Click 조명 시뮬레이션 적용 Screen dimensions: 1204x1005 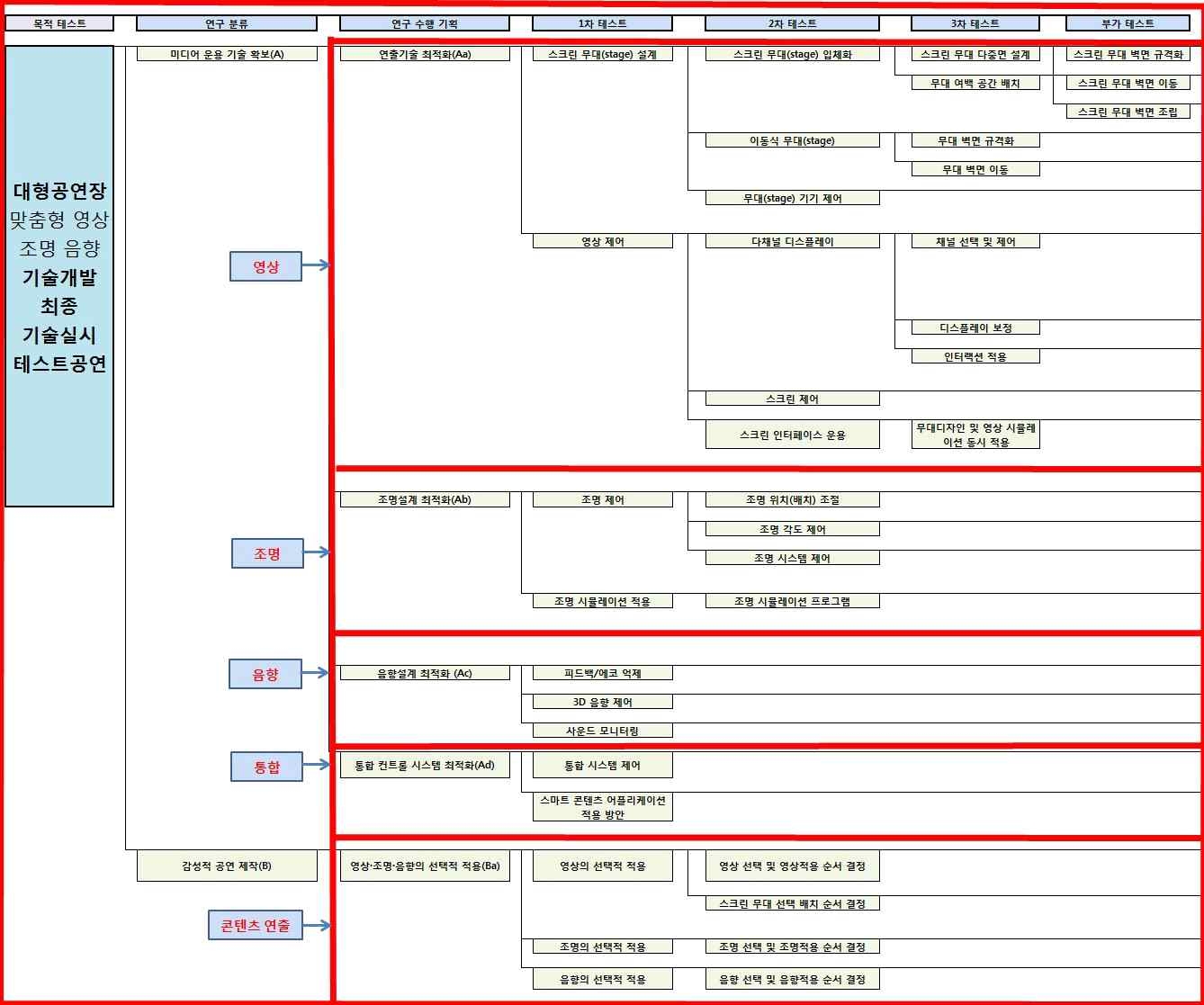point(602,601)
